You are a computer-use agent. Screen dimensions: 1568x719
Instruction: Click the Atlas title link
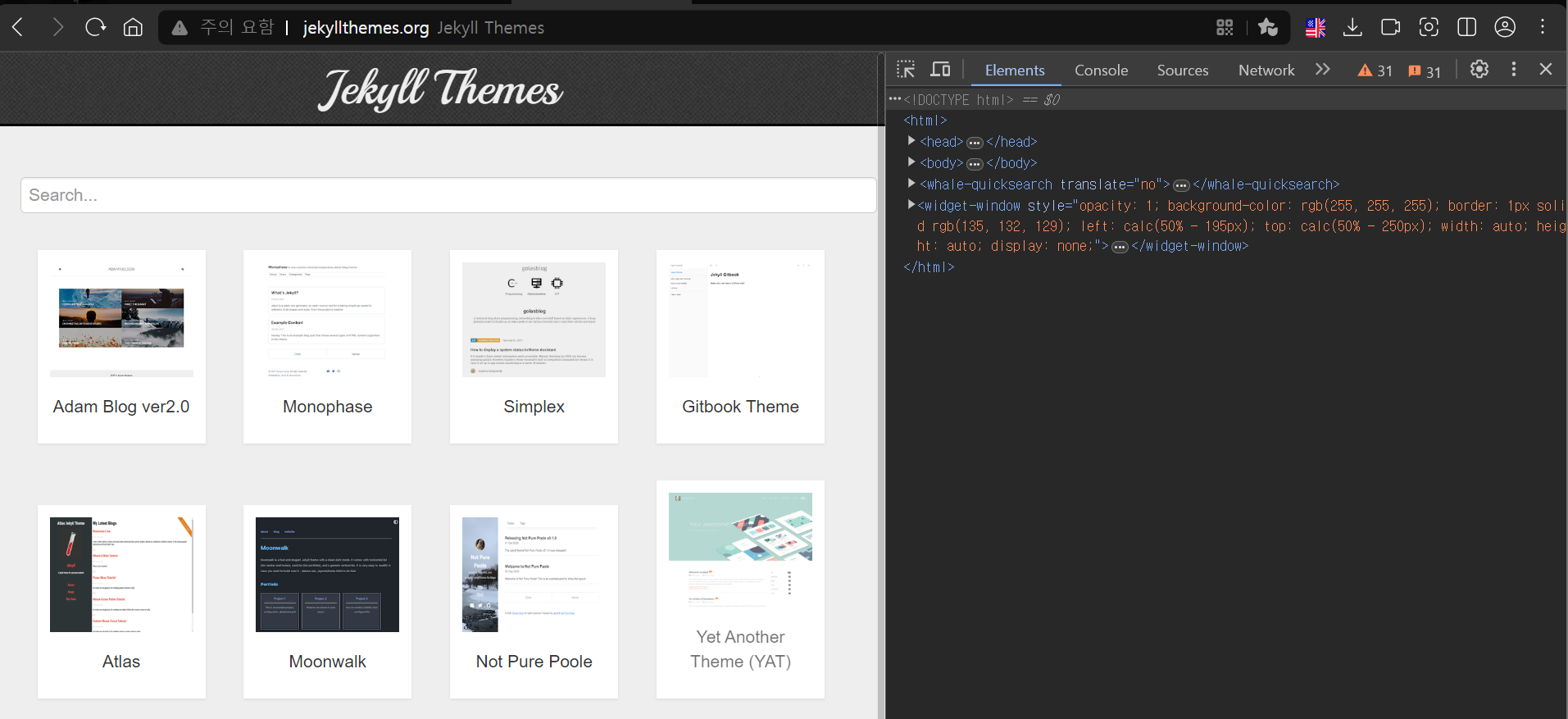[x=121, y=662]
